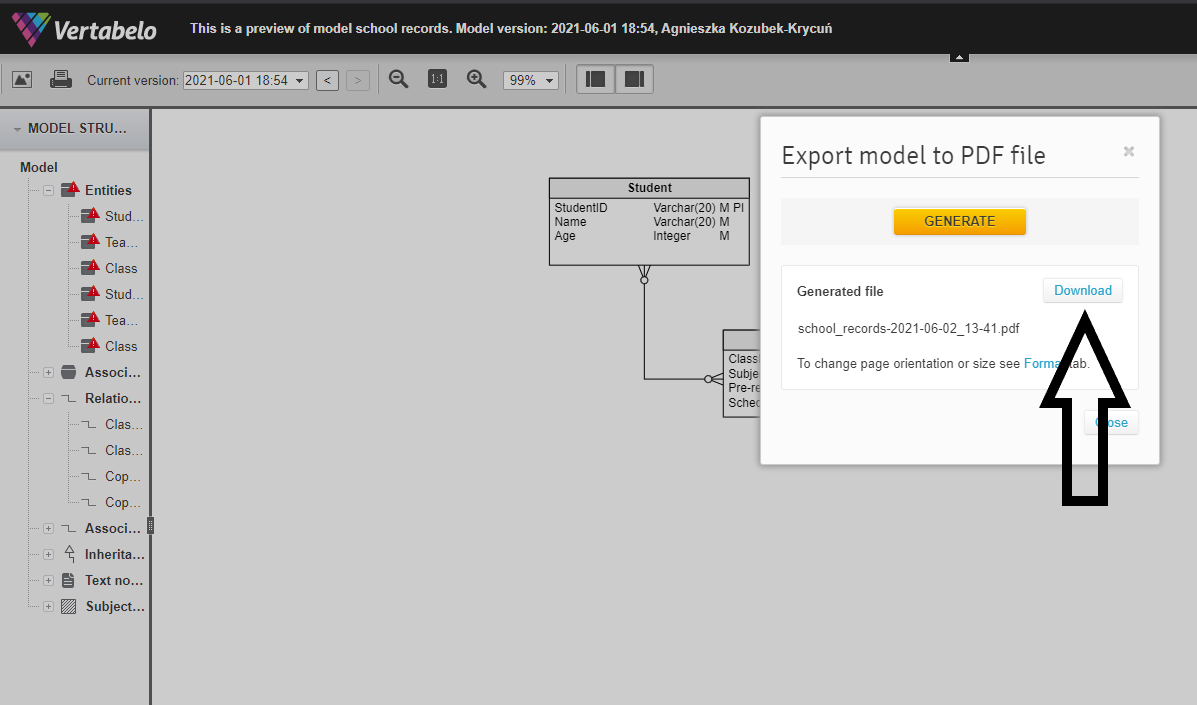Expand the Subject... tree node
Screen dimensions: 1197x705
[48, 607]
